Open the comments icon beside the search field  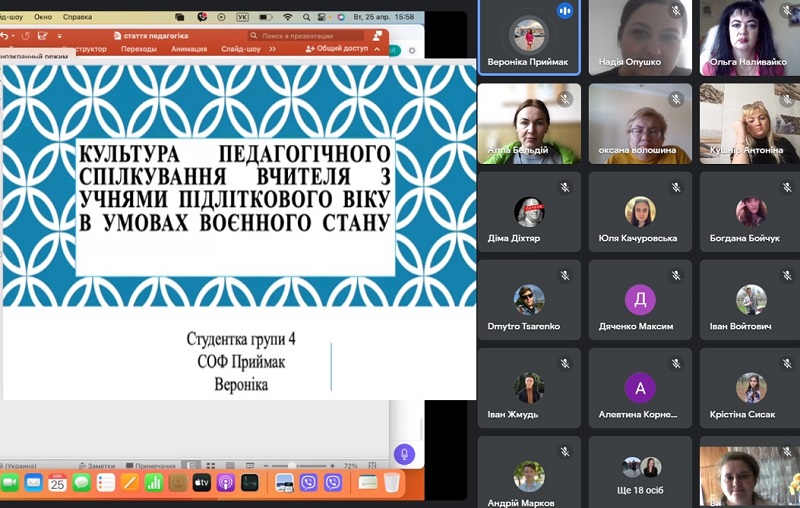378,35
